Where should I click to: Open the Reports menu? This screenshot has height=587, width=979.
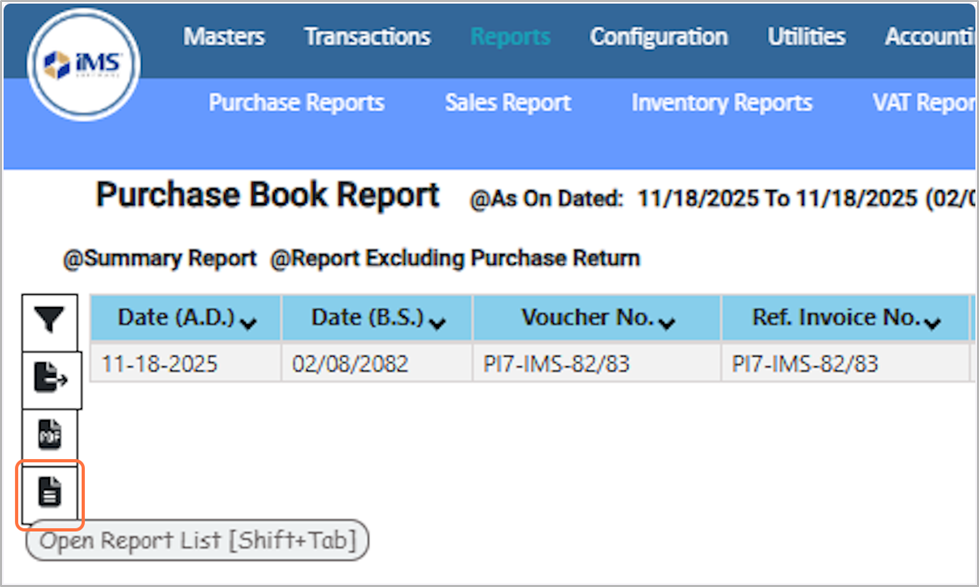click(x=510, y=37)
